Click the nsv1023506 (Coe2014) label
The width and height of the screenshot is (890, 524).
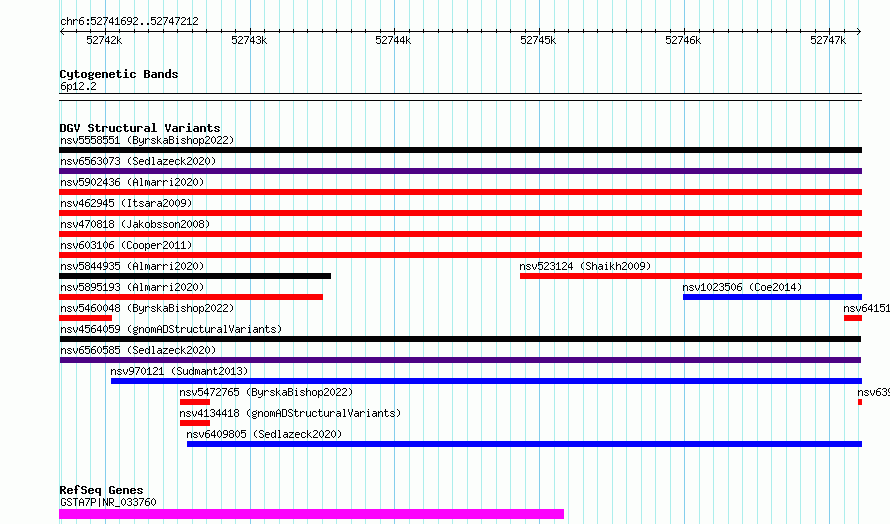[742, 287]
